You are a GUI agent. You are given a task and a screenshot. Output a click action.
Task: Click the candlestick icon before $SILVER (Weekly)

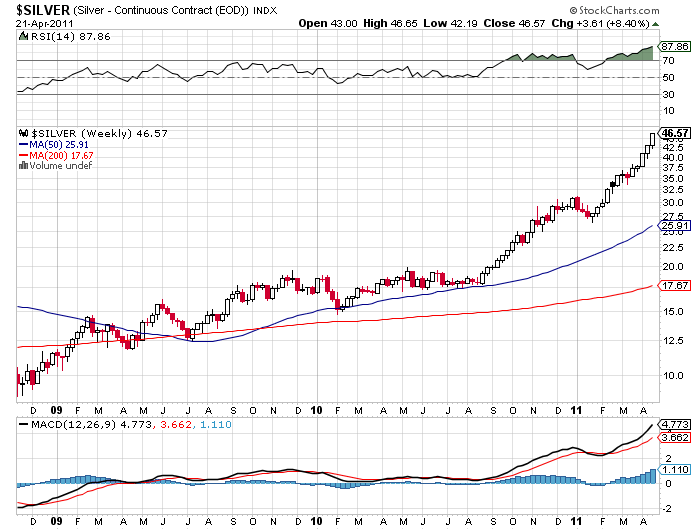click(x=23, y=133)
